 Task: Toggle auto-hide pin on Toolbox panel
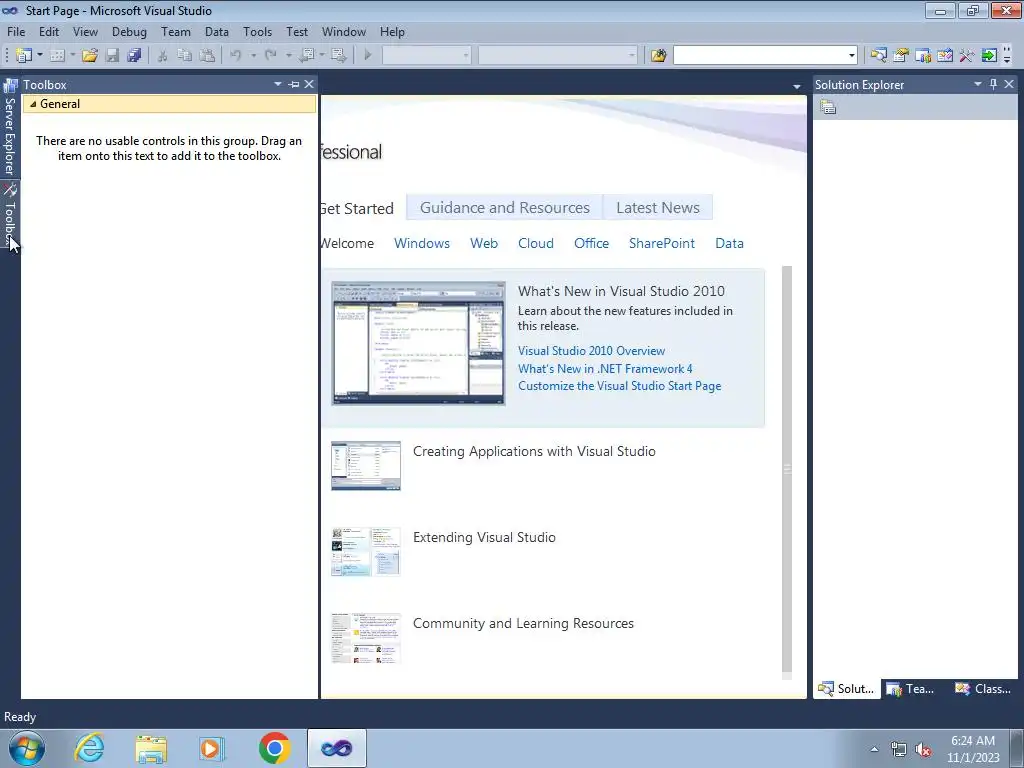(x=294, y=84)
